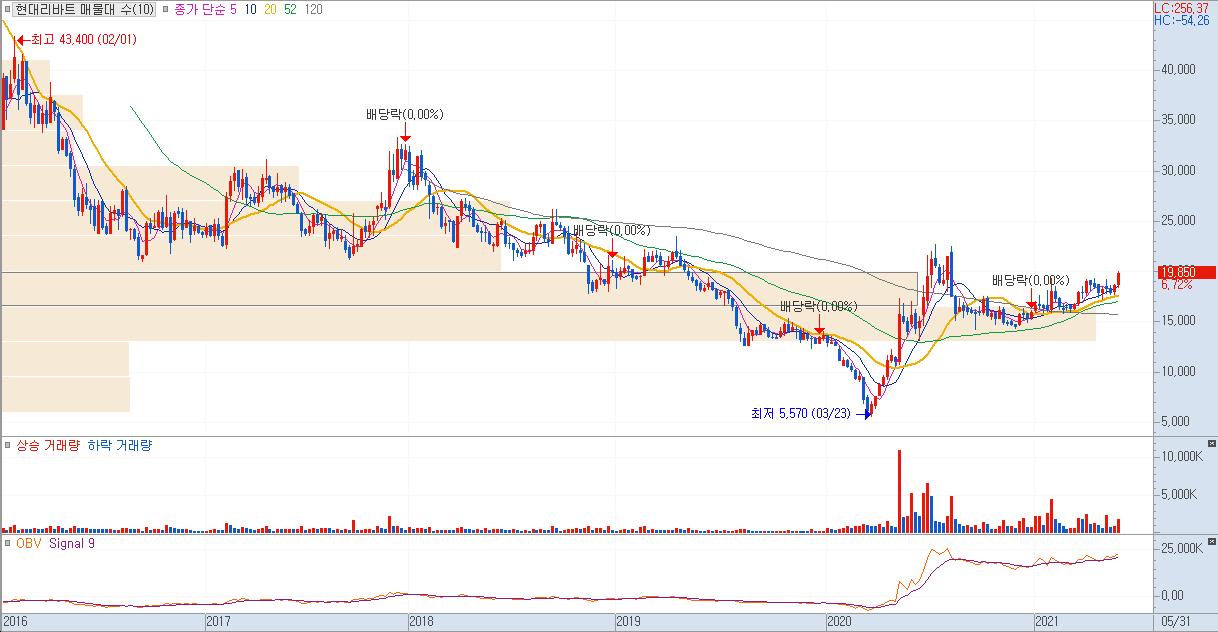The height and width of the screenshot is (632, 1218).
Task: Click the 2021 year label on time axis
Action: click(x=1049, y=623)
